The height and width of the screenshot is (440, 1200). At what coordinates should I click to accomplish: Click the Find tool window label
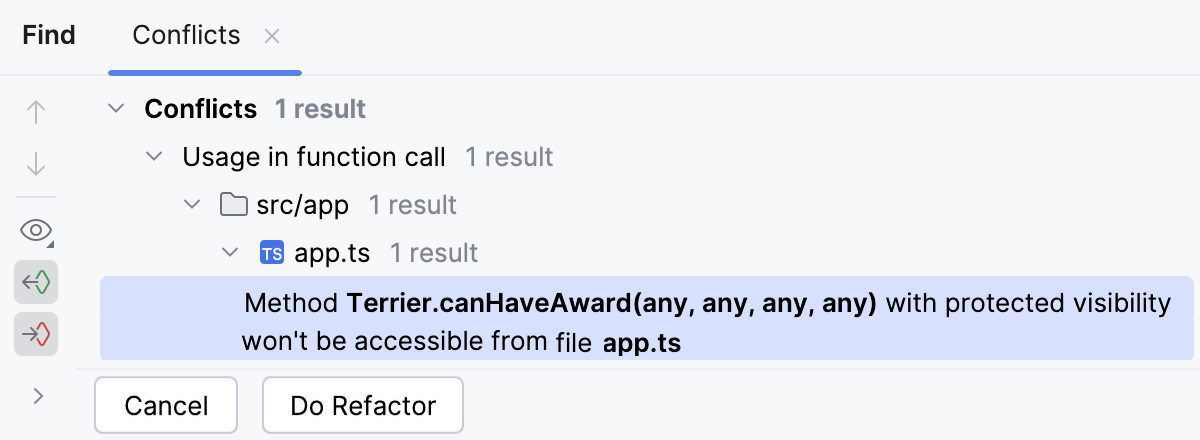pyautogui.click(x=49, y=36)
